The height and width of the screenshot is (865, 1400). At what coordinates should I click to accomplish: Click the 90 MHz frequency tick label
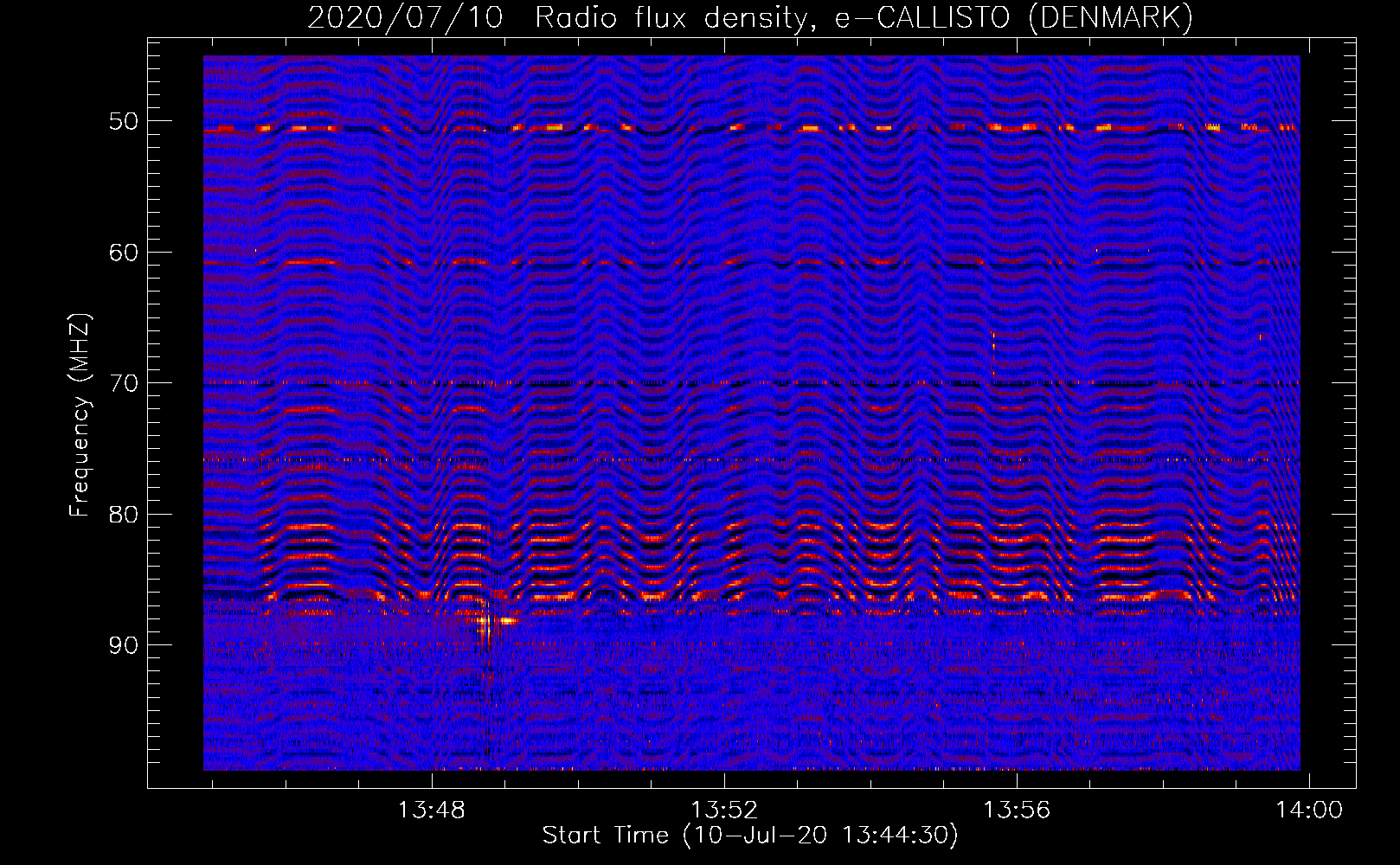[123, 645]
